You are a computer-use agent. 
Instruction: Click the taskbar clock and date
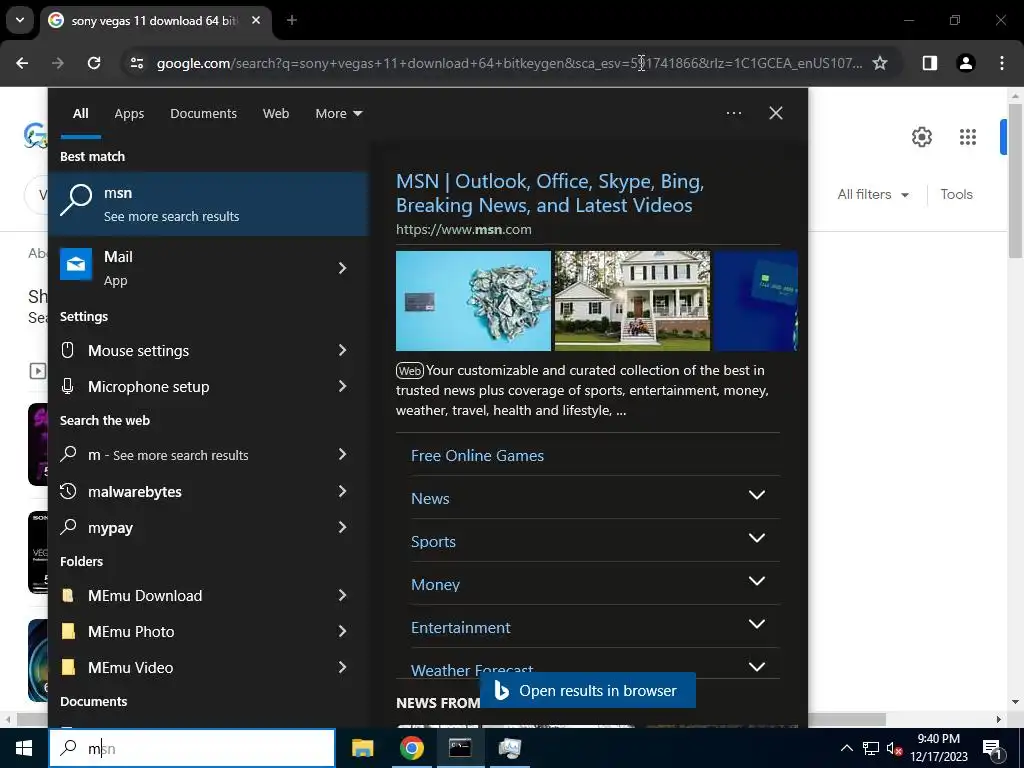point(938,748)
